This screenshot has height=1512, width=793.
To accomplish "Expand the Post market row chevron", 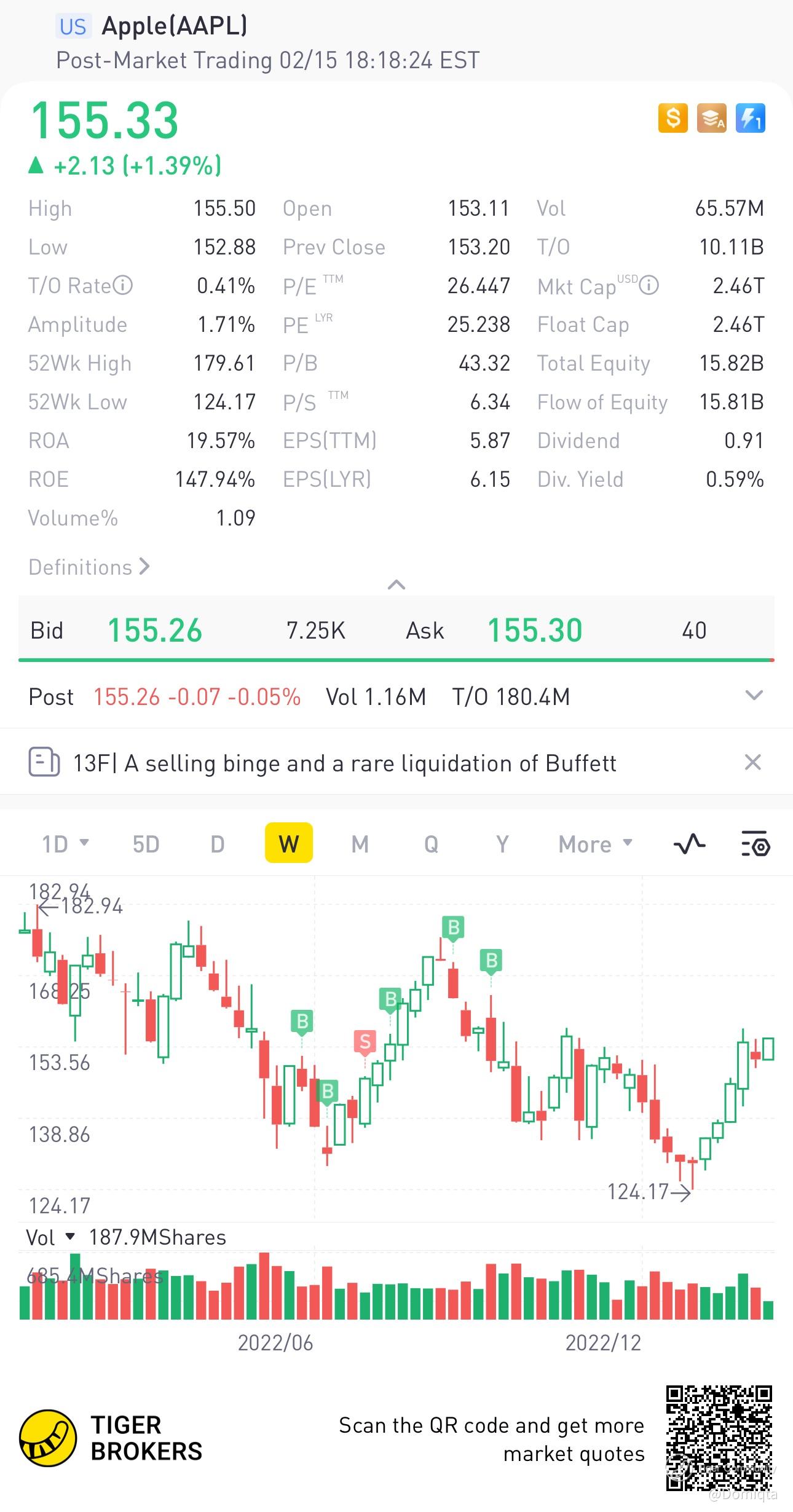I will tap(754, 696).
